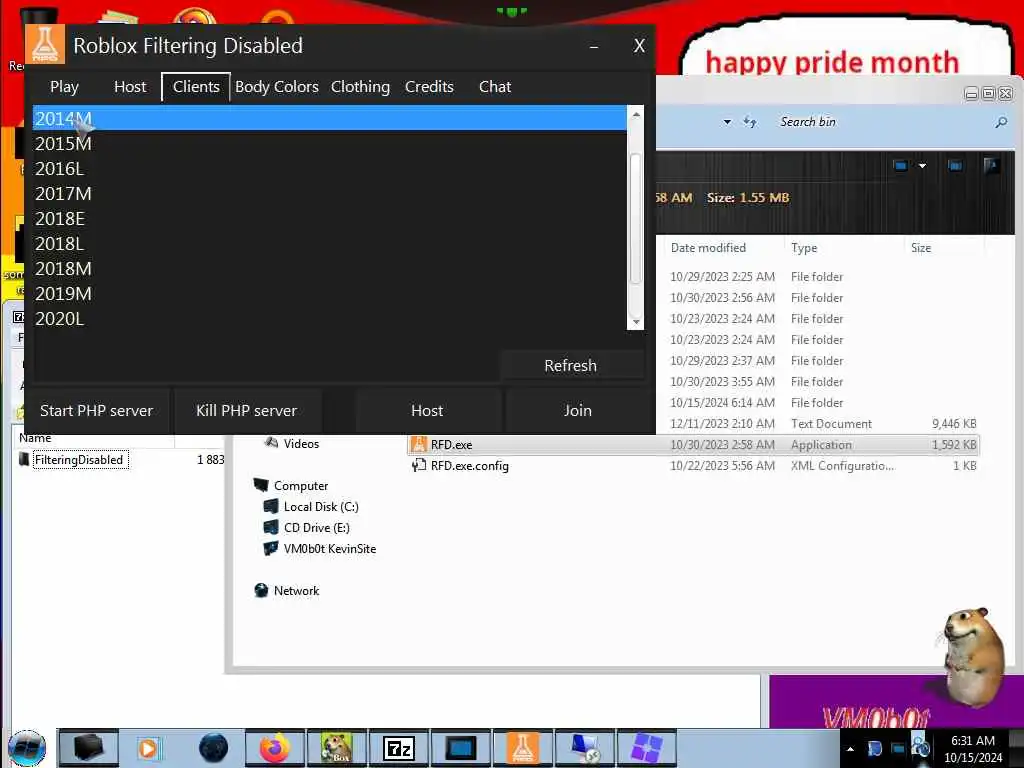Click the network tray icon

[x=899, y=749]
